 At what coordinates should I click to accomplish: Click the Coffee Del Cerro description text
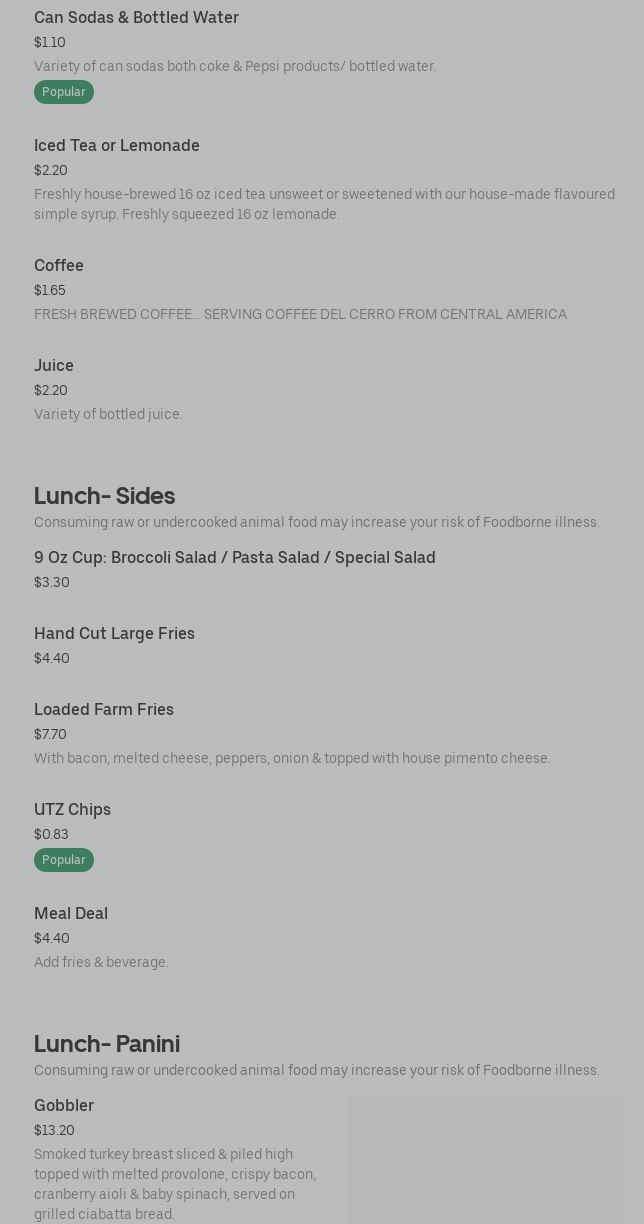tap(300, 315)
